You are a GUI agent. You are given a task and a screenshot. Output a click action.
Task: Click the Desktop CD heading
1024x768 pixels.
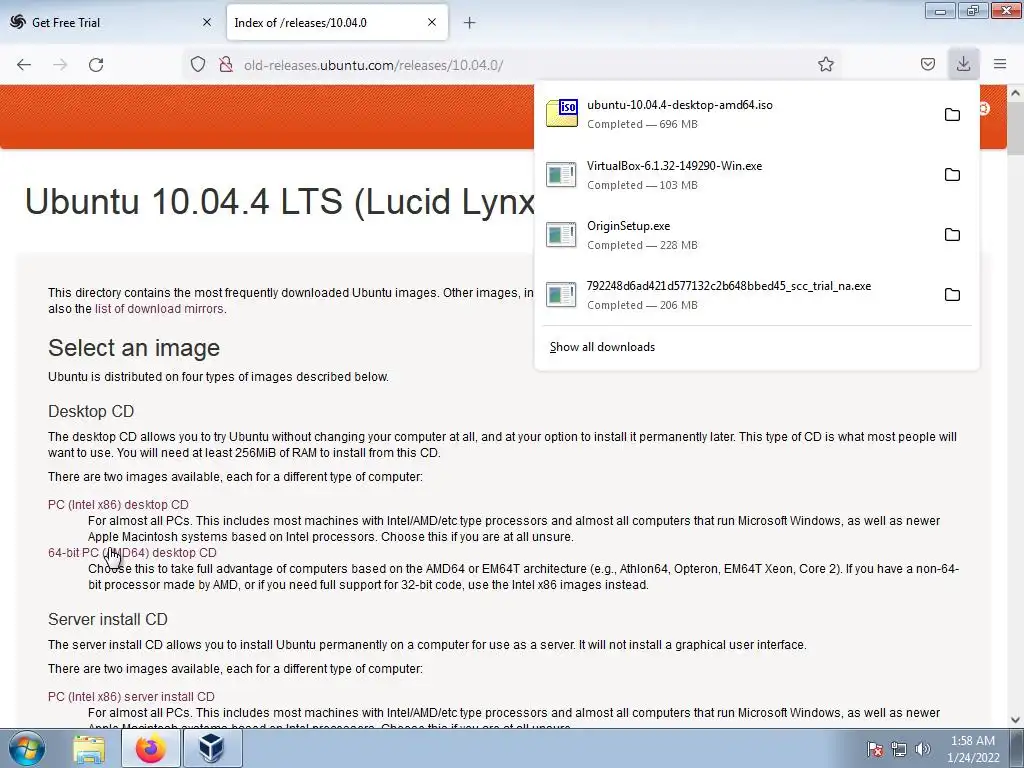pyautogui.click(x=91, y=411)
